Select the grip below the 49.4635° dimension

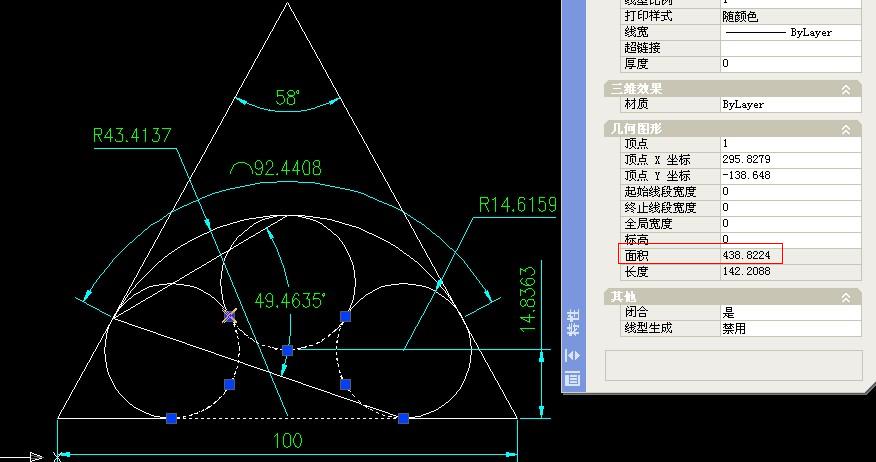tap(287, 351)
